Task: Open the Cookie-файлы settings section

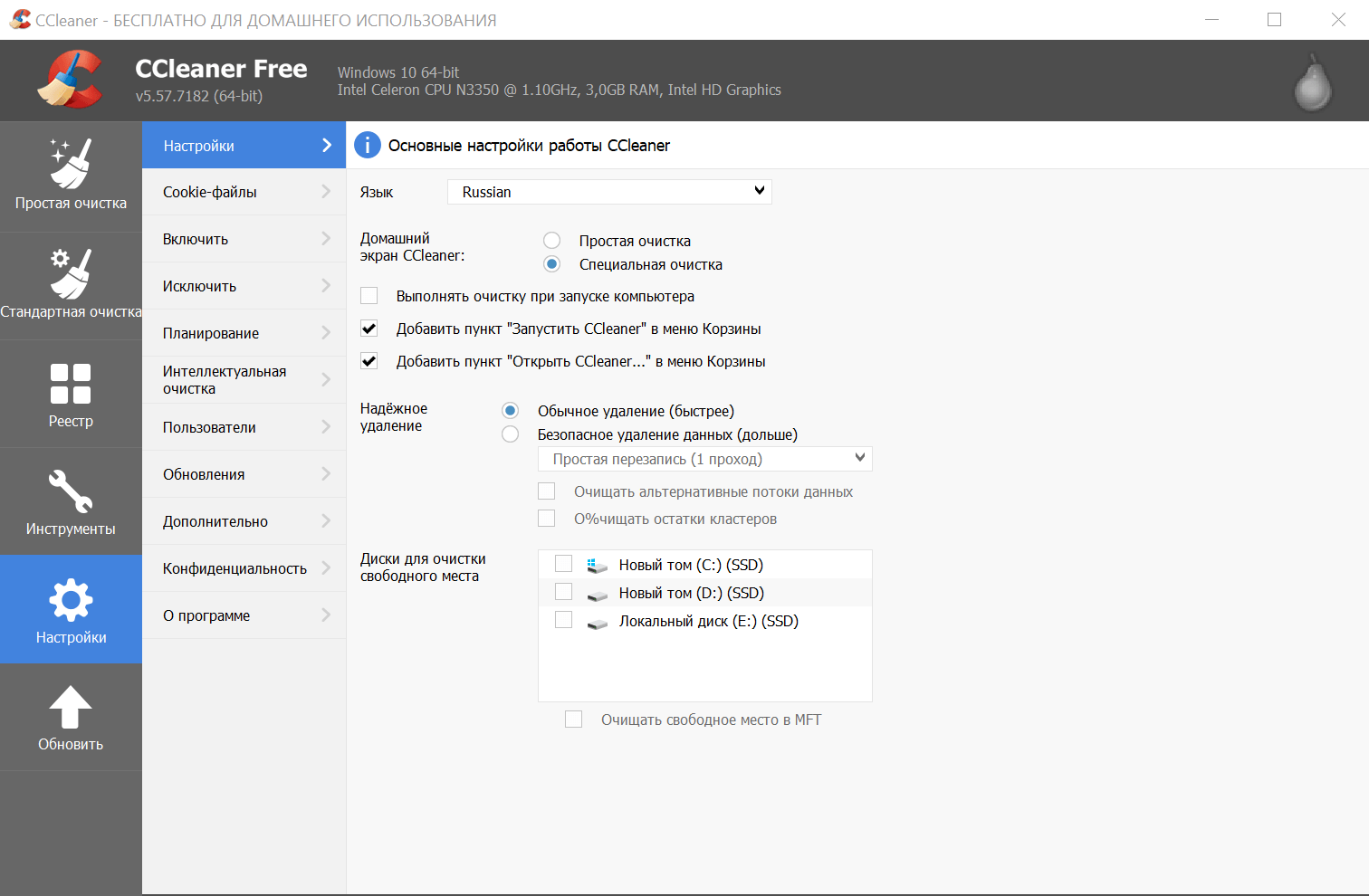Action: (x=244, y=192)
